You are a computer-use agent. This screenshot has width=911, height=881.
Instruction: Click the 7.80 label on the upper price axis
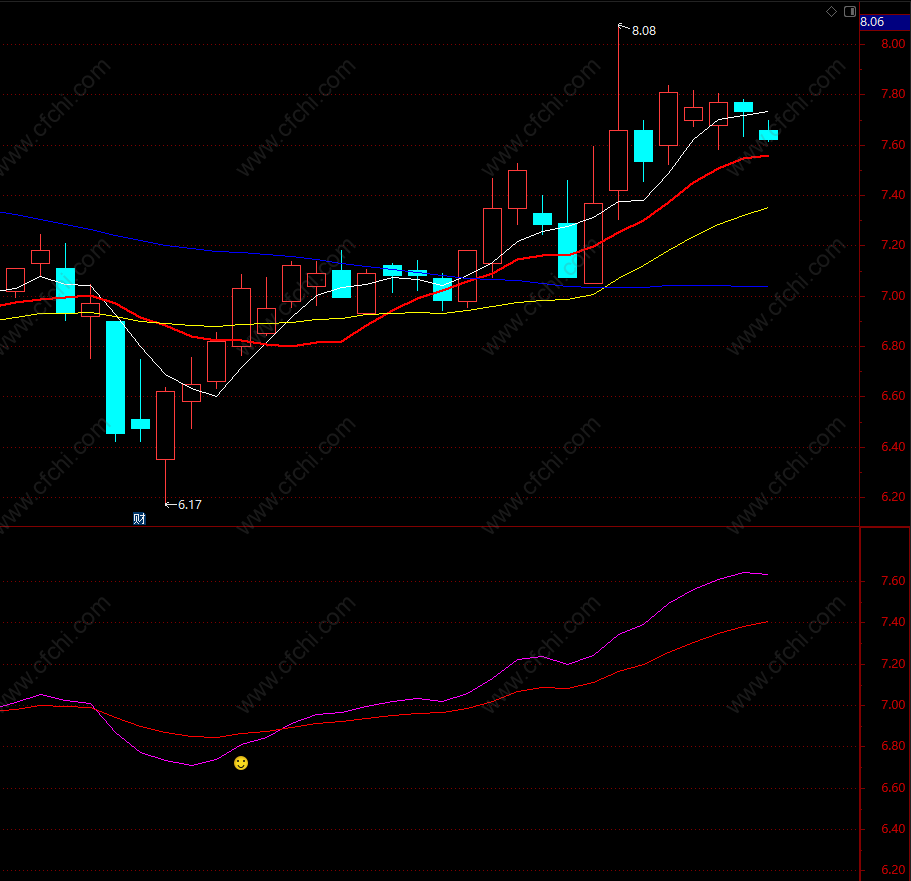893,94
